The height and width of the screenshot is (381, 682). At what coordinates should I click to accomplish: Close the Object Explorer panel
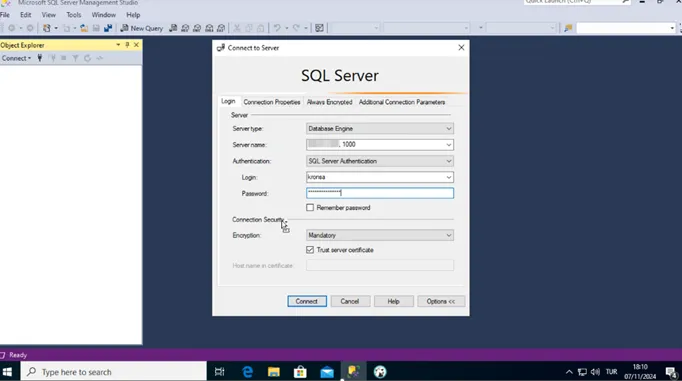tap(136, 45)
